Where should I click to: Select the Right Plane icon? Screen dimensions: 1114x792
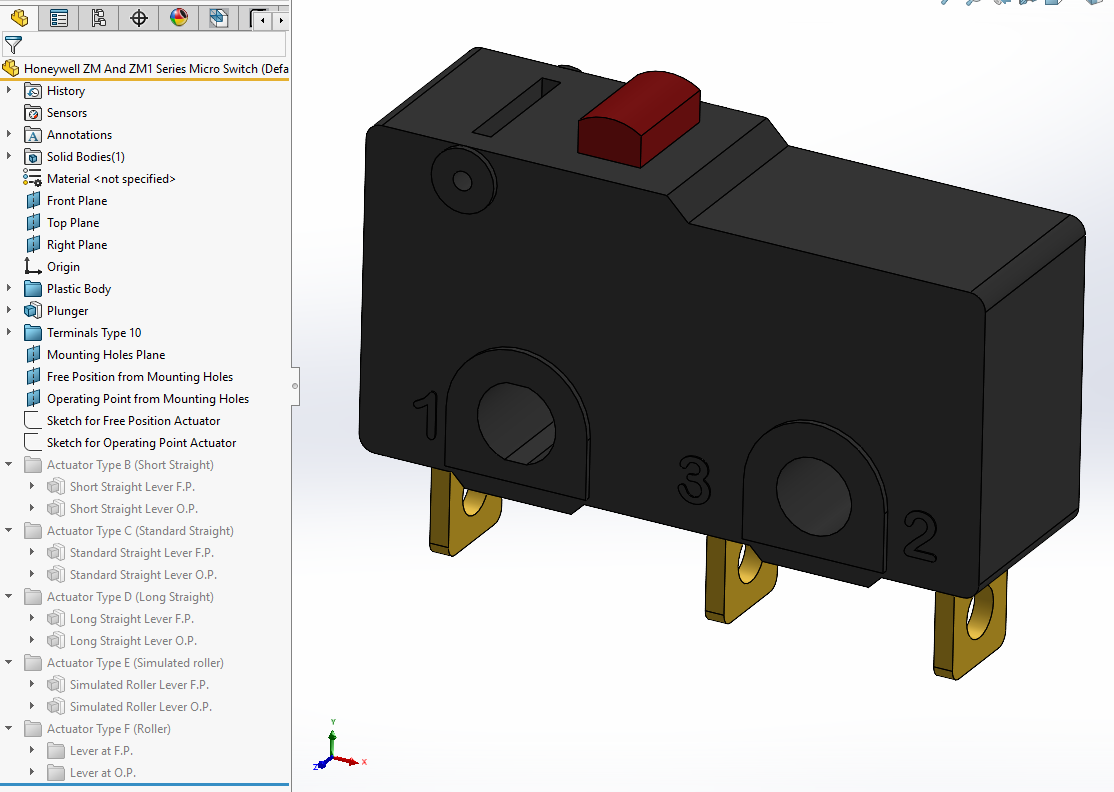(33, 245)
